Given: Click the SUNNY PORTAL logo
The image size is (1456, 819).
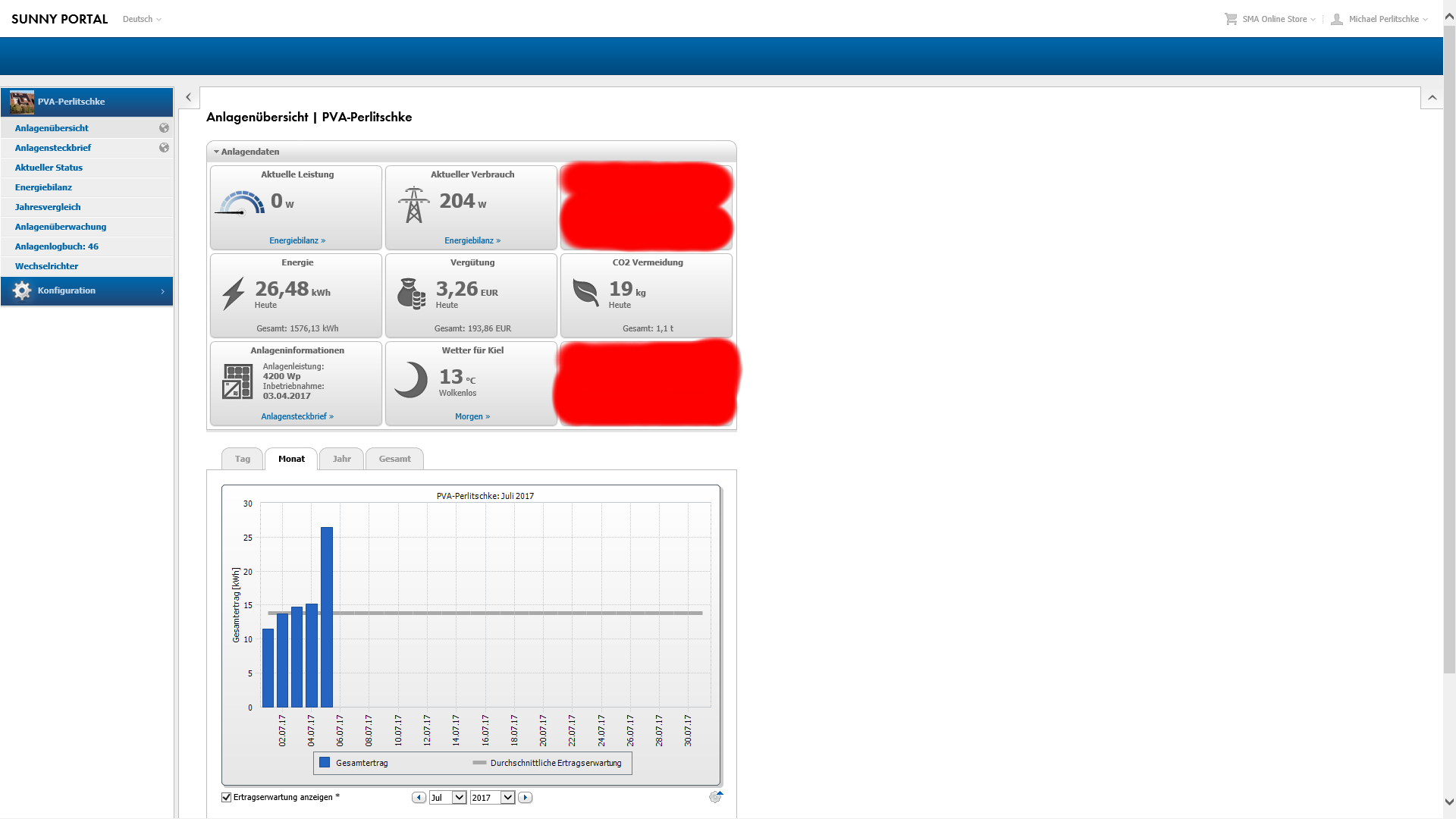Looking at the screenshot, I should pyautogui.click(x=60, y=19).
